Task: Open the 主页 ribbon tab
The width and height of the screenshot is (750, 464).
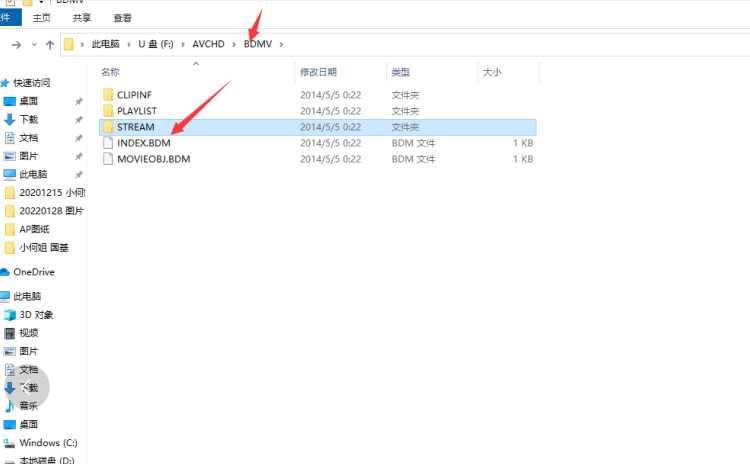Action: click(41, 18)
